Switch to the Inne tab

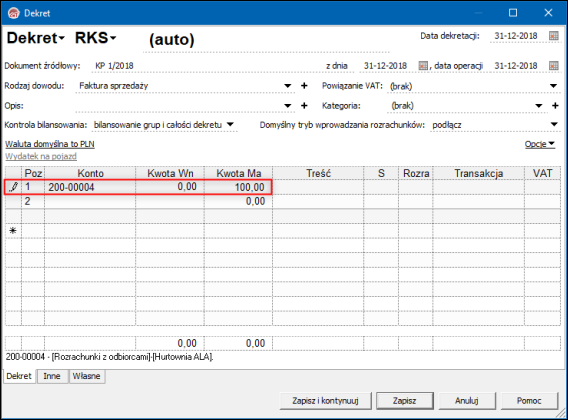[x=52, y=376]
